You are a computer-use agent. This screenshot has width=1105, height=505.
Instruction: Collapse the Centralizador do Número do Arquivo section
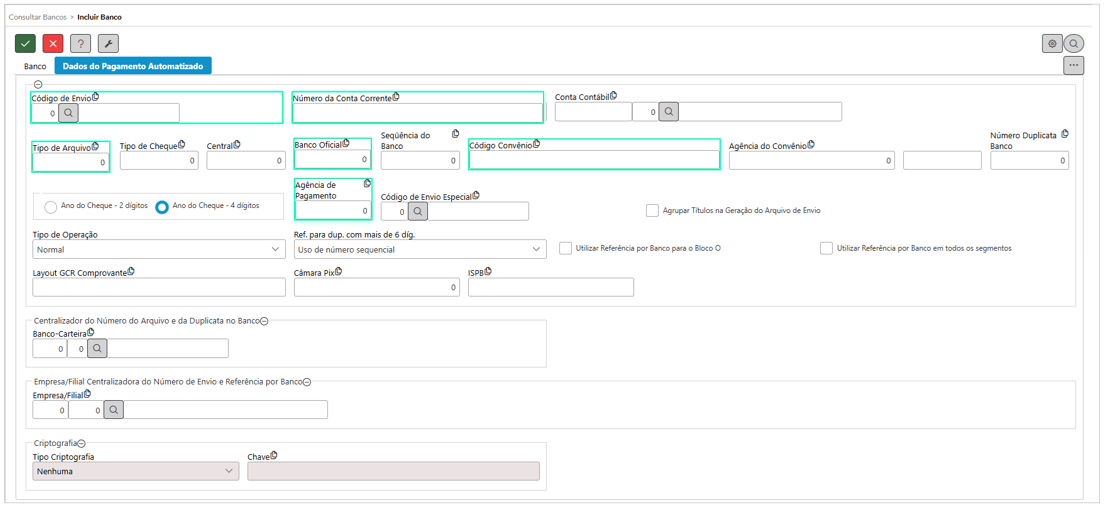coord(264,321)
